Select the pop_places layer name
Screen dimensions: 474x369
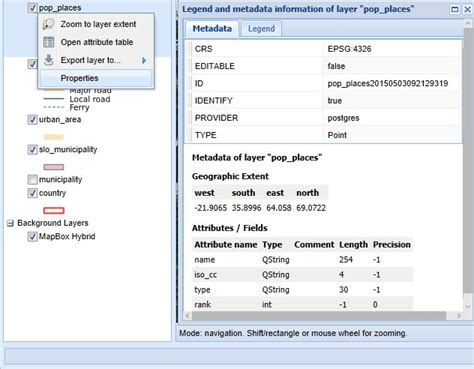pos(60,8)
